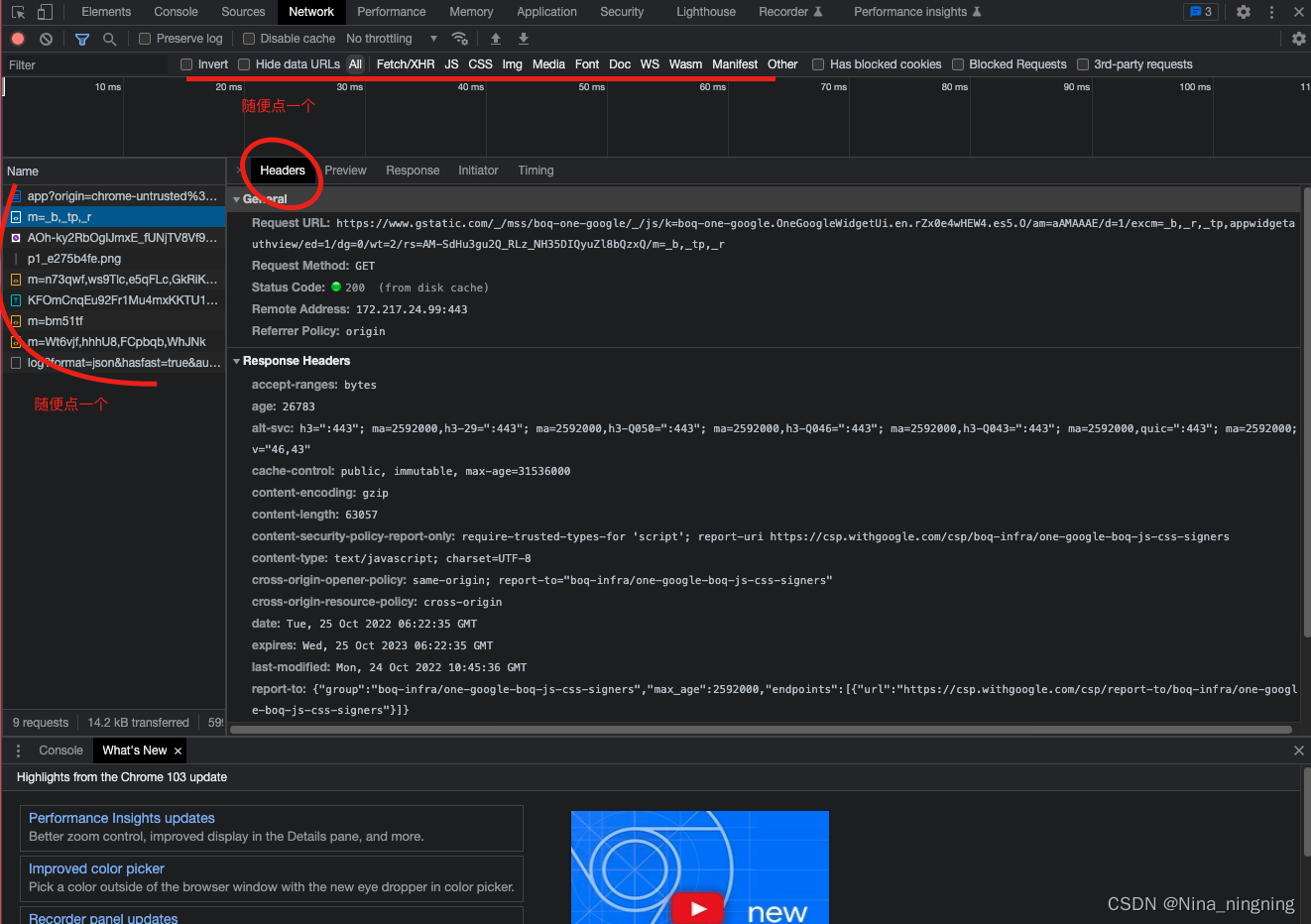Select the app?origin=chrome-untrusted document request

point(114,196)
